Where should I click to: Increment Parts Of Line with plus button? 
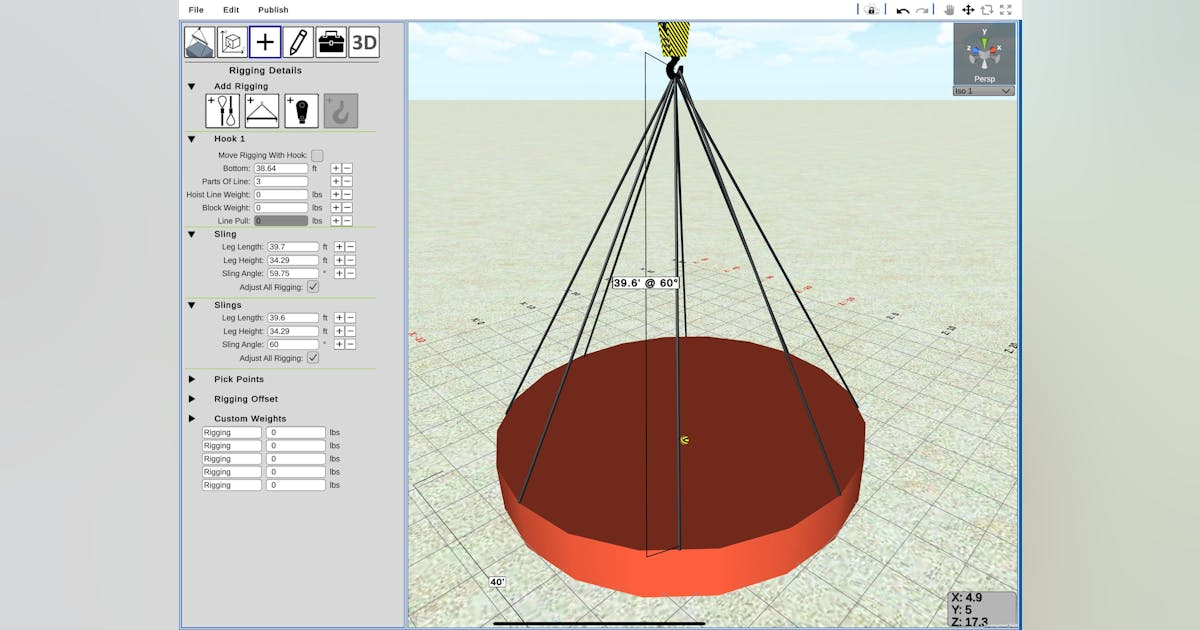(336, 181)
